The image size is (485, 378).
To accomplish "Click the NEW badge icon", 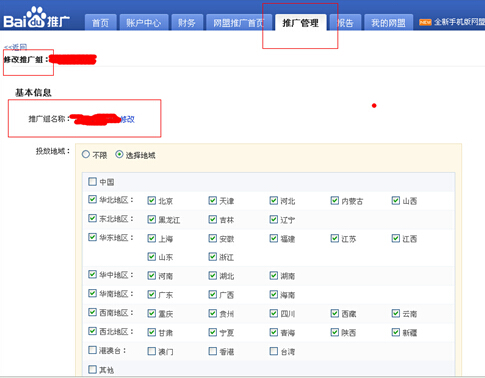I will (425, 22).
